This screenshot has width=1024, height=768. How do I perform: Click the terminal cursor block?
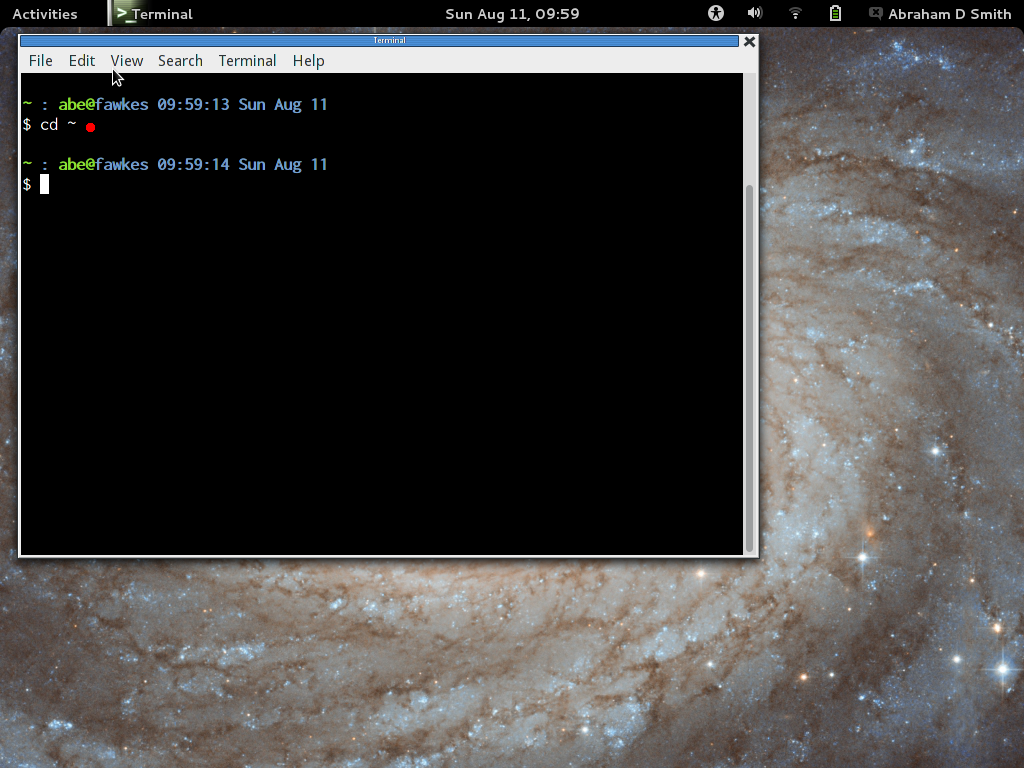(x=44, y=184)
